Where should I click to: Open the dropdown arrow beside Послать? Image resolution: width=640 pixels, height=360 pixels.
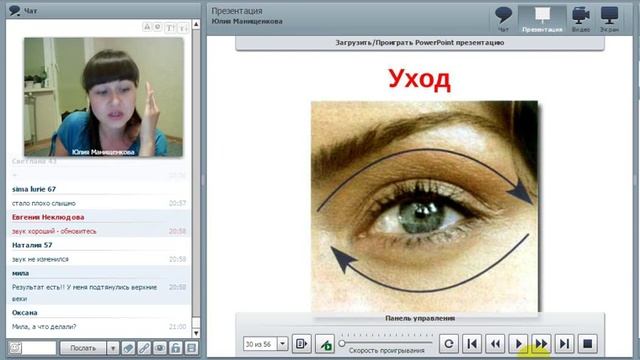113,348
